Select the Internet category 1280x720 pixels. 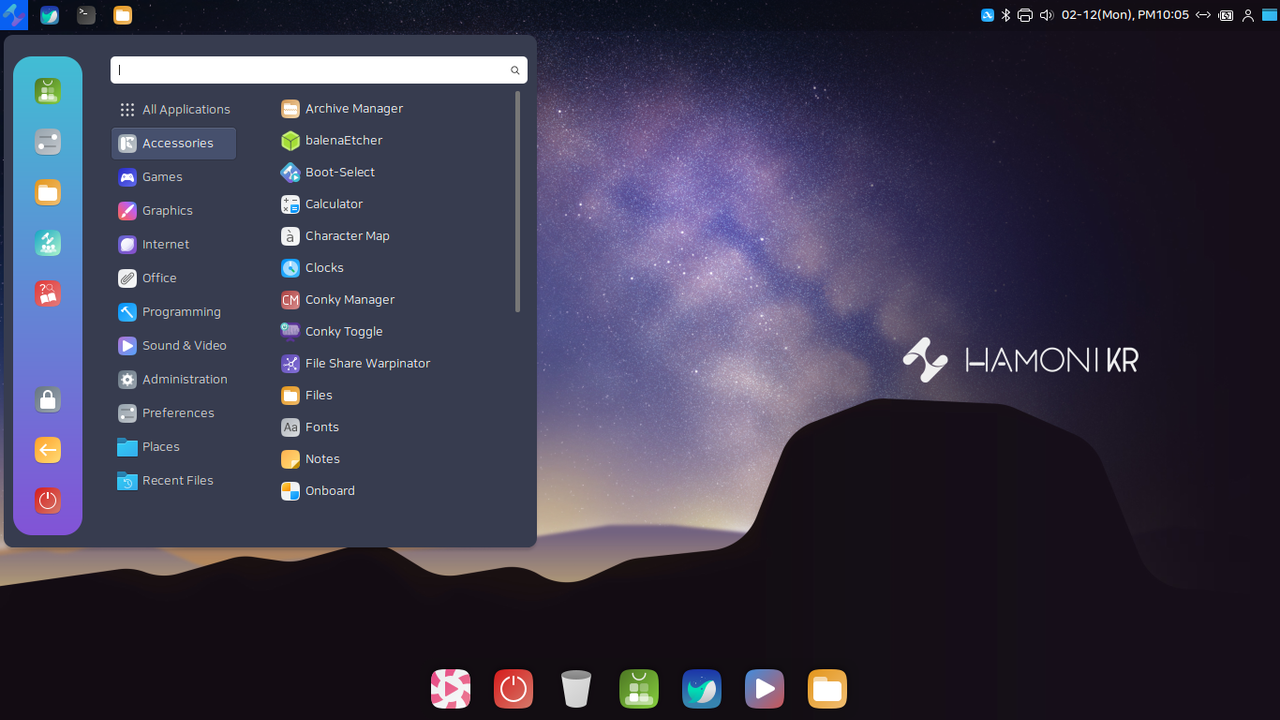coord(174,245)
